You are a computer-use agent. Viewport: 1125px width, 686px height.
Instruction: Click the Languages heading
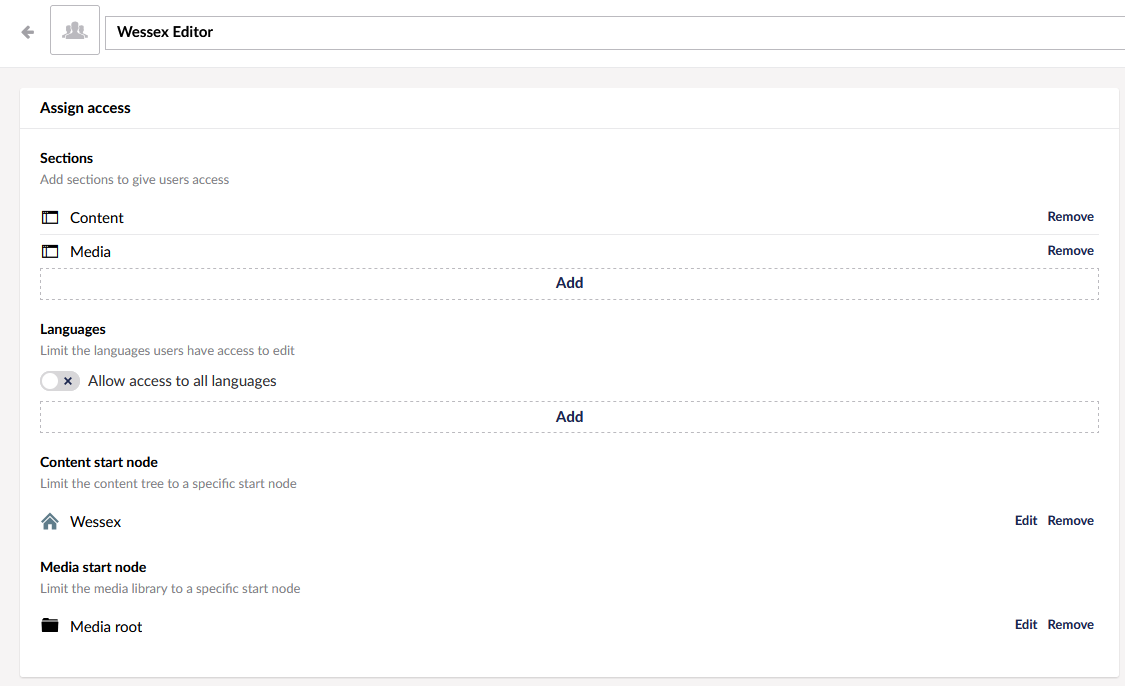73,329
